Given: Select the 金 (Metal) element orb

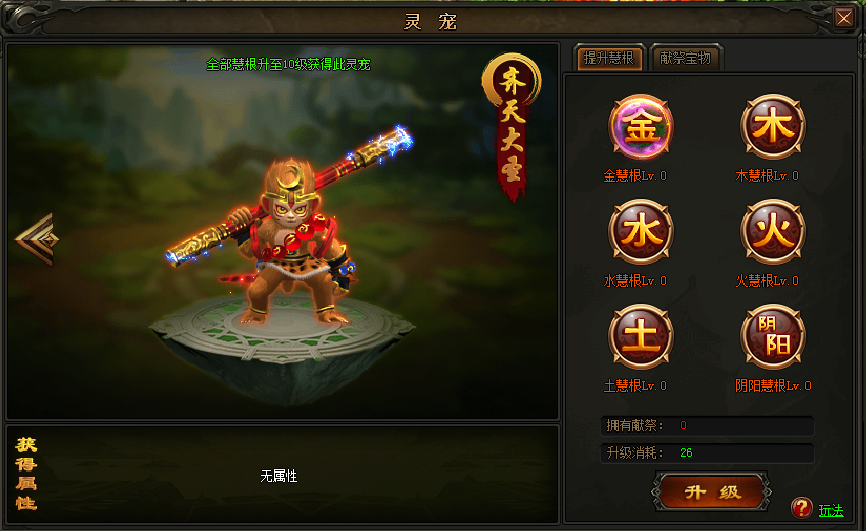Looking at the screenshot, I should [x=641, y=127].
